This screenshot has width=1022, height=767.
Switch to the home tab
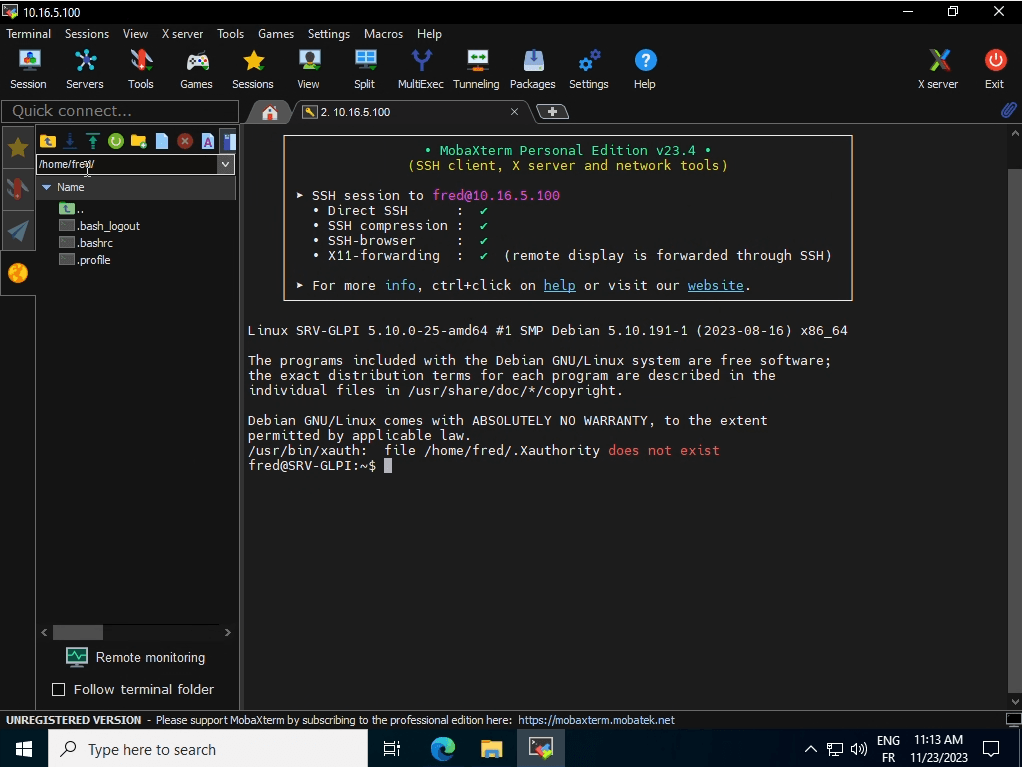click(x=269, y=112)
